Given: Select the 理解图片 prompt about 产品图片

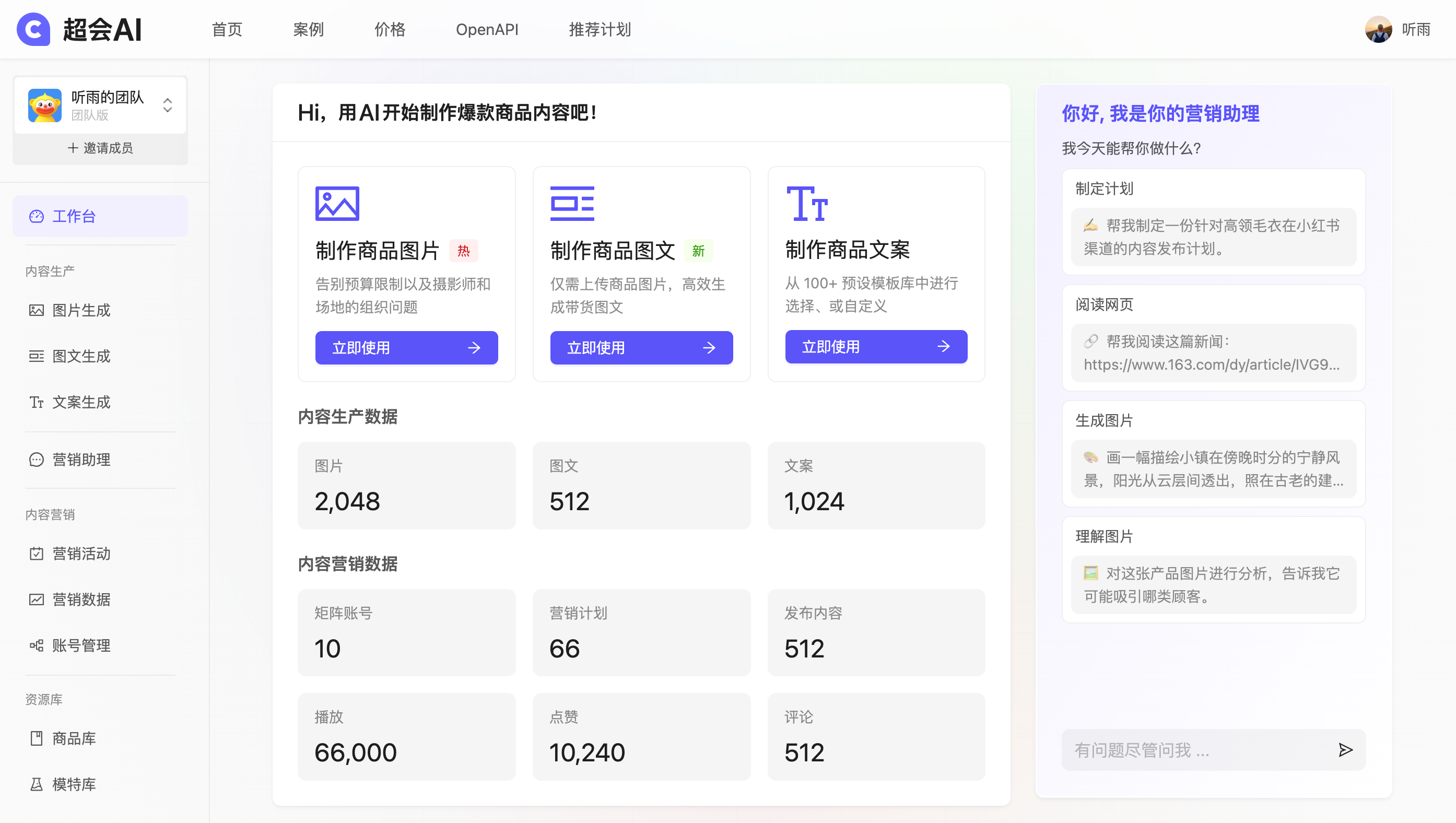Looking at the screenshot, I should tap(1214, 584).
